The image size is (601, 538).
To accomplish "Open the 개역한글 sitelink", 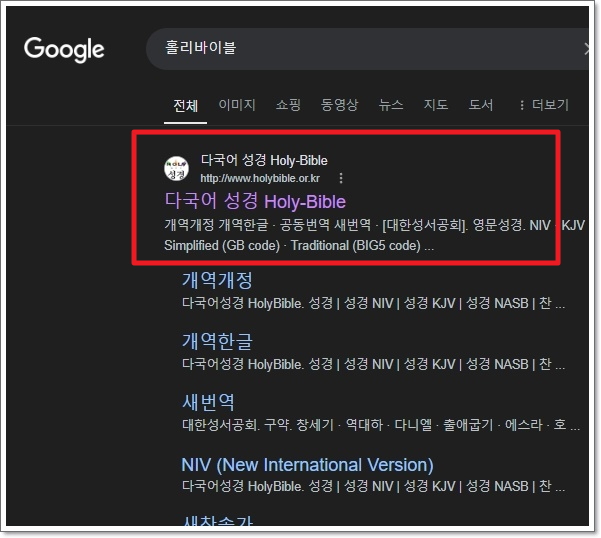I will 217,341.
